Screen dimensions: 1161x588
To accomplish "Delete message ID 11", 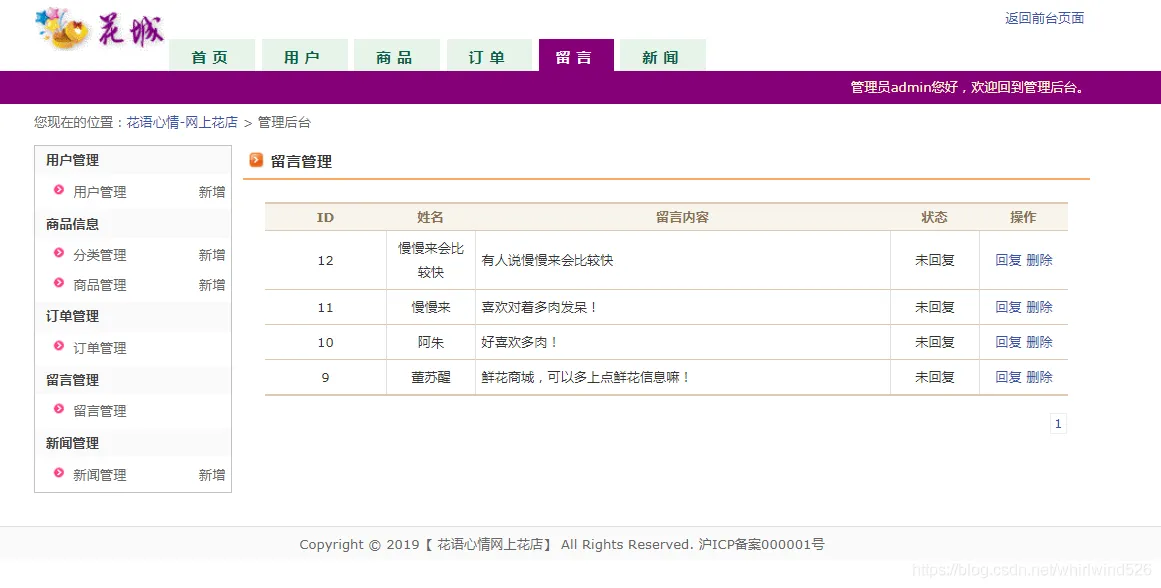I will point(1040,307).
